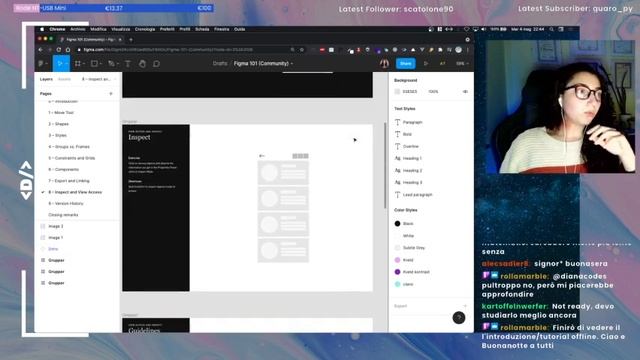This screenshot has height=360, width=640.
Task: Click background hex value field
Action: pos(410,92)
